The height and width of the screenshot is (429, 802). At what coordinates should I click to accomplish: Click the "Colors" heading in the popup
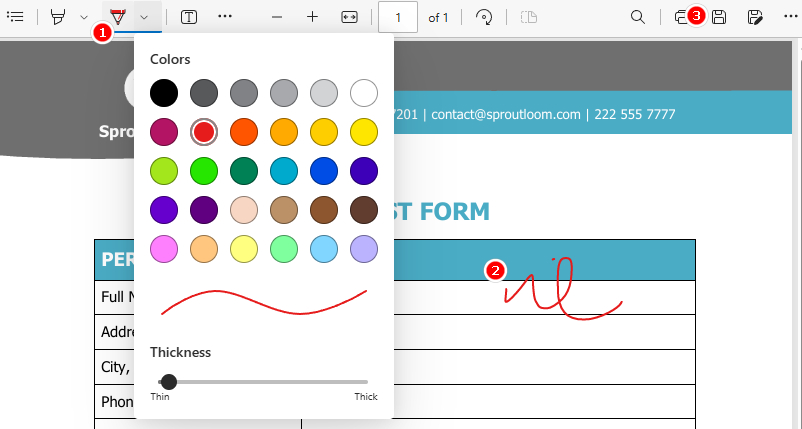pos(170,59)
